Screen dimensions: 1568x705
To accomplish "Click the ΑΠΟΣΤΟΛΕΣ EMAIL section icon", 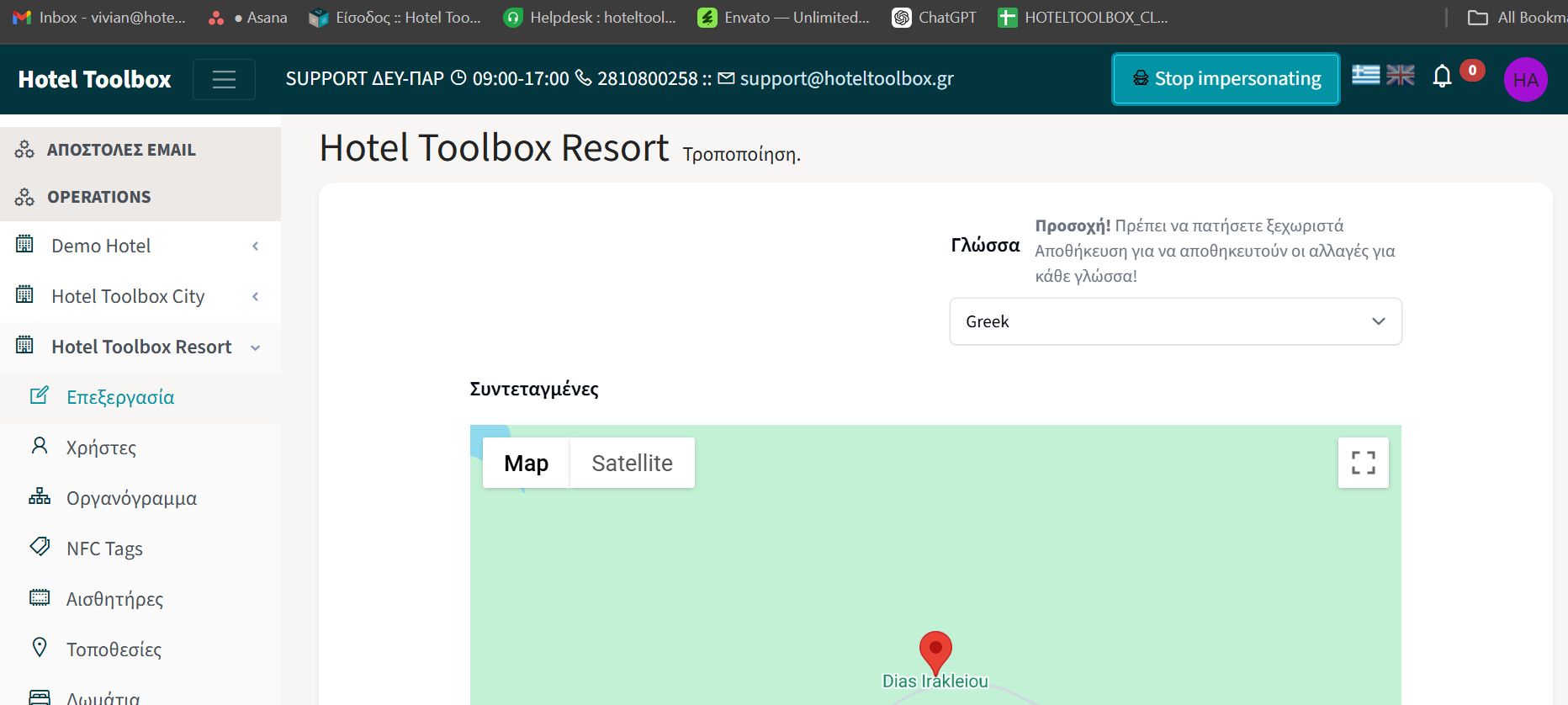I will pos(24,150).
